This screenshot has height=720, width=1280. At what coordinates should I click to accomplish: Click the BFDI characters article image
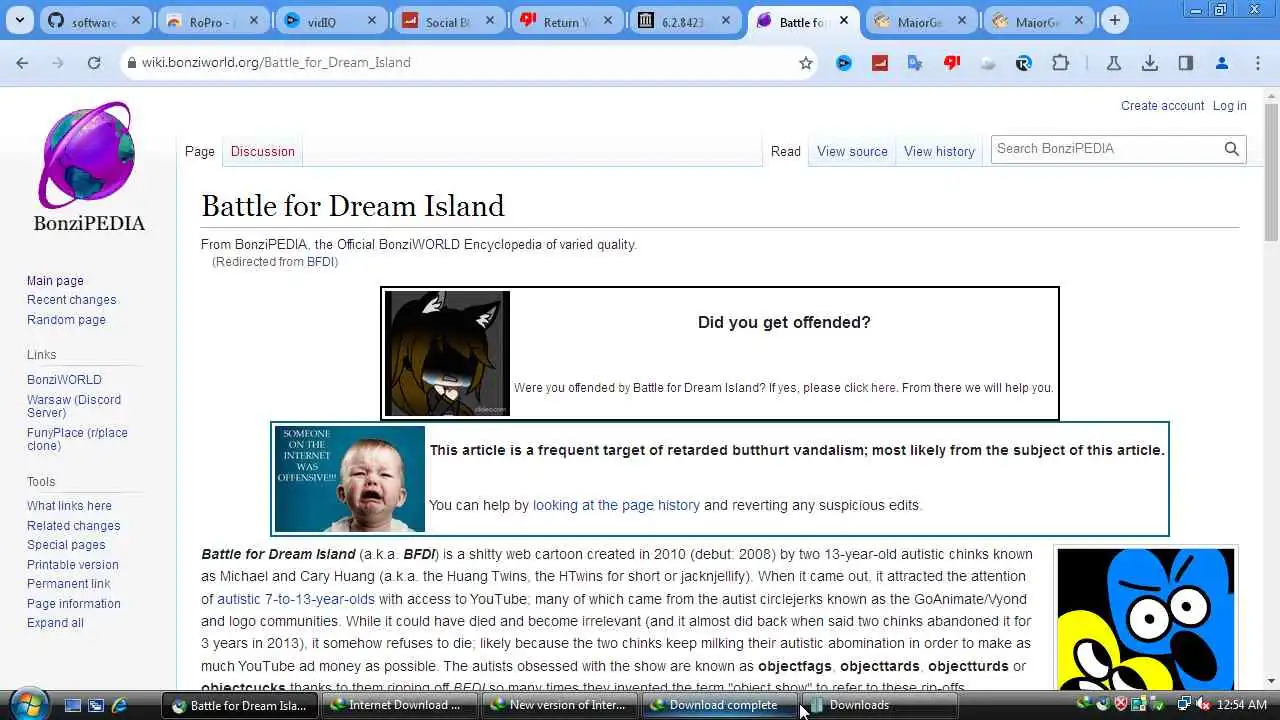1146,618
